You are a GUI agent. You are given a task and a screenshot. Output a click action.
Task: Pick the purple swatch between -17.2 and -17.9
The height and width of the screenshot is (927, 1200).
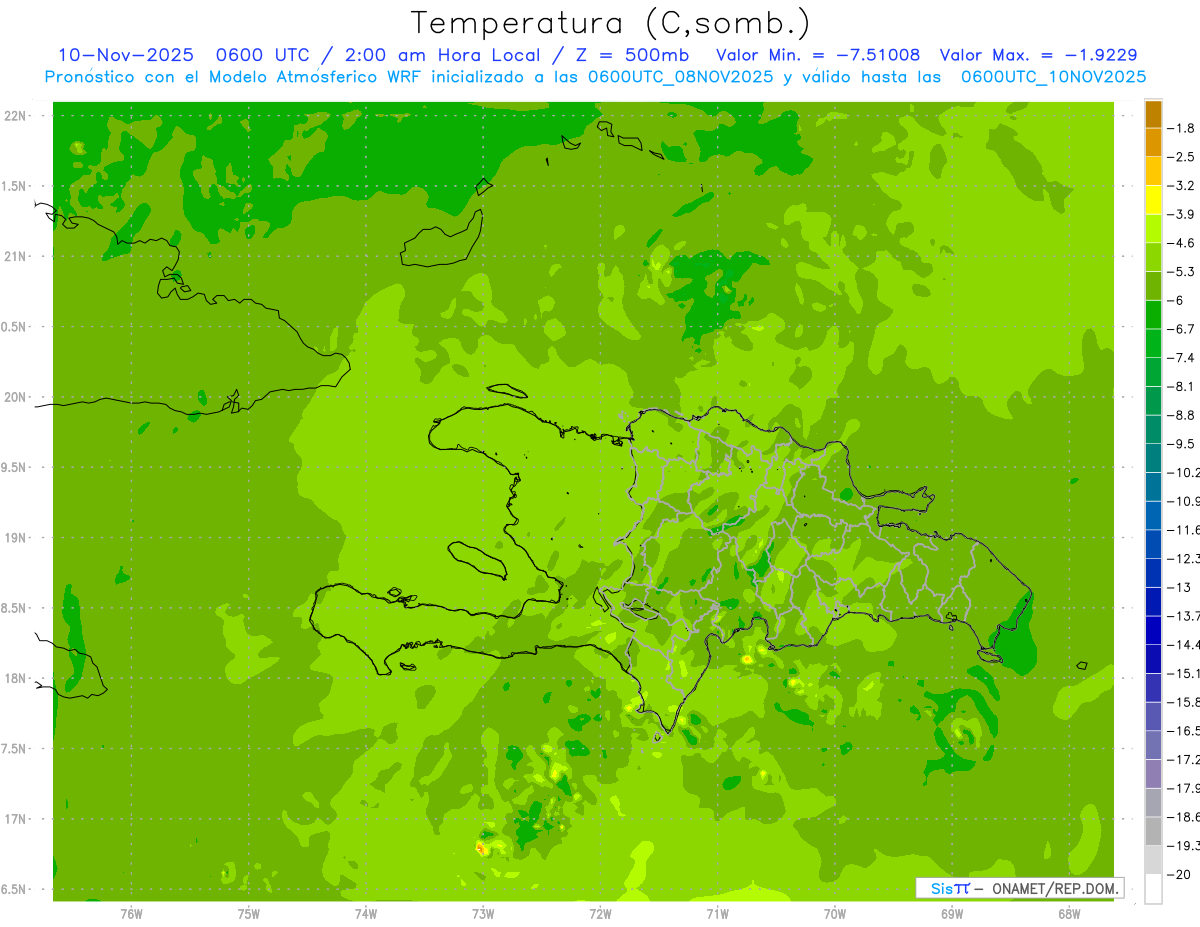pos(1153,774)
